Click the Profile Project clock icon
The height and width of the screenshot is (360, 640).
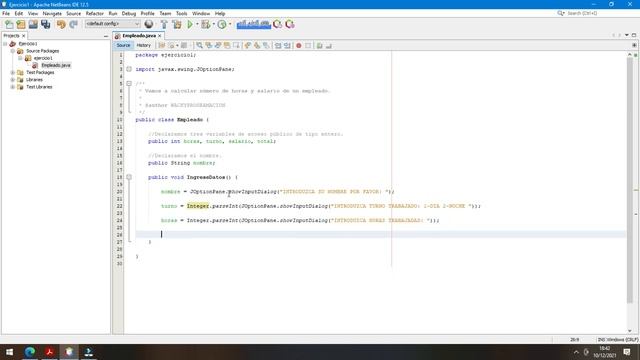tap(222, 24)
